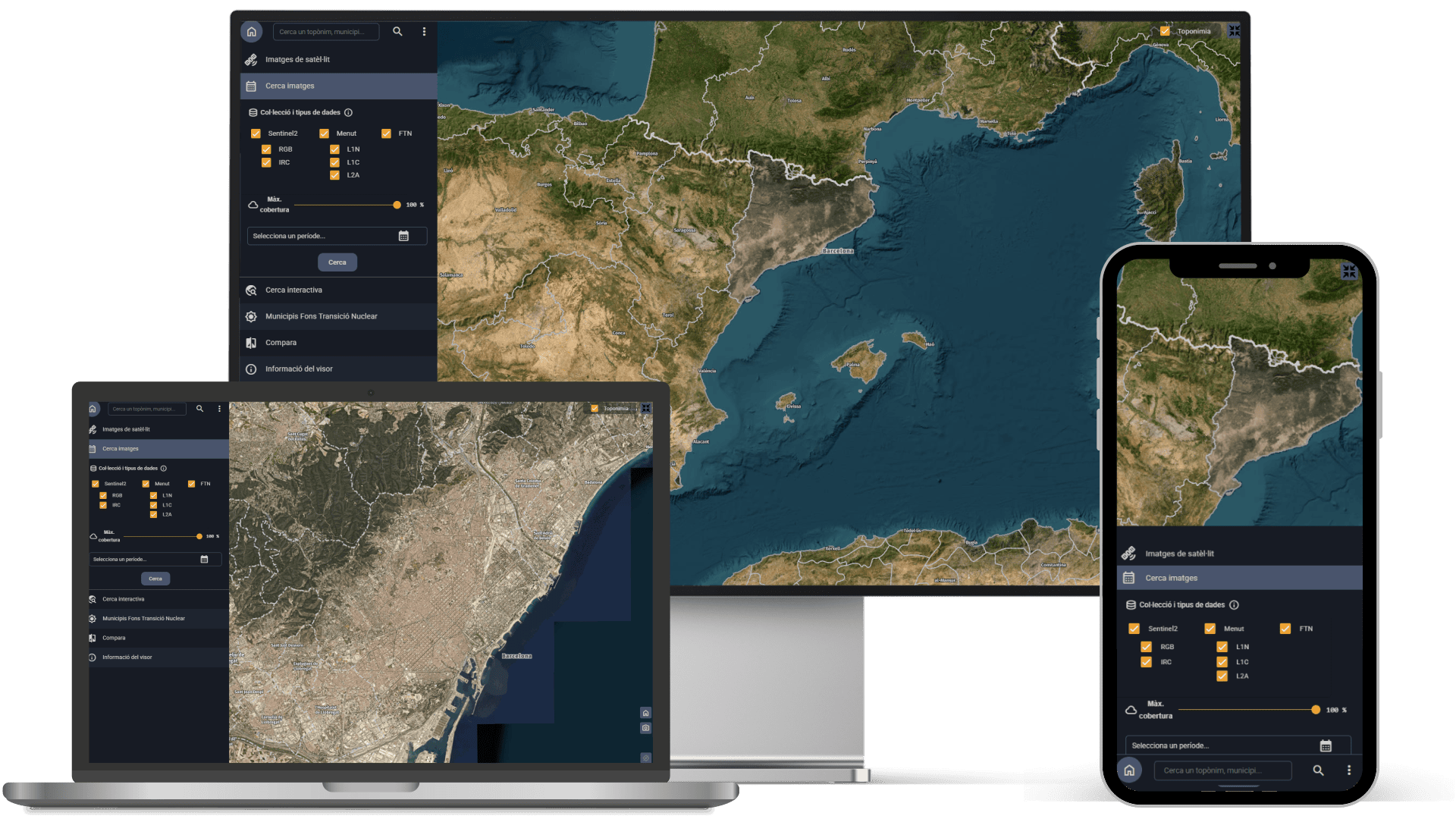
Task: Uncheck the L2A checkbox on the phone
Action: pos(1222,676)
